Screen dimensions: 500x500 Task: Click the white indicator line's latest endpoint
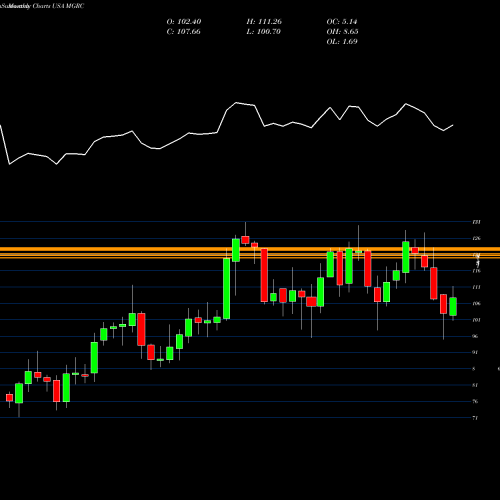tap(453, 125)
